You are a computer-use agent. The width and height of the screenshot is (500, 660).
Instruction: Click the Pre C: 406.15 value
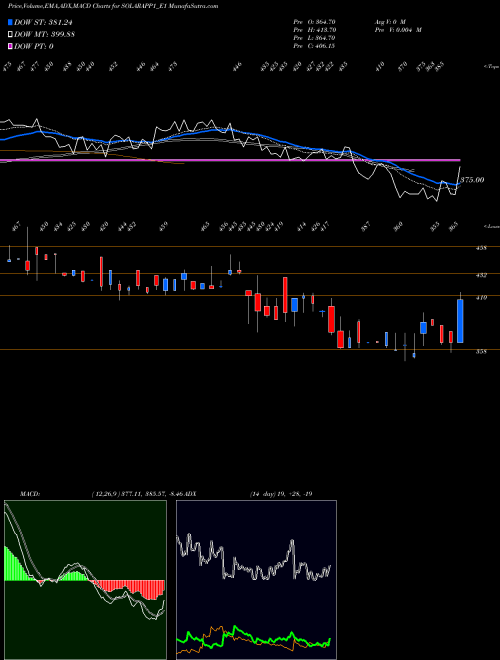tap(314, 46)
